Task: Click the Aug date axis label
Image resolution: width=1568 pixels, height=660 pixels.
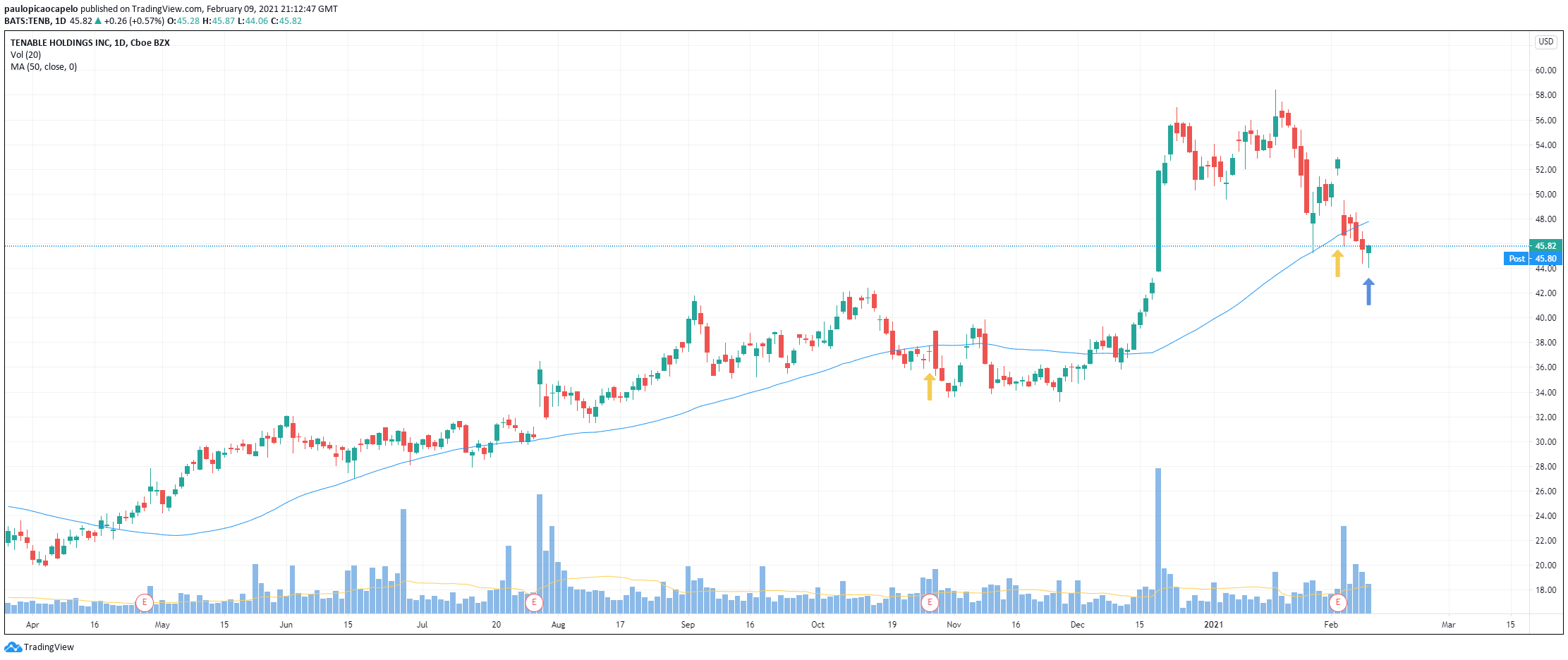Action: 559,625
